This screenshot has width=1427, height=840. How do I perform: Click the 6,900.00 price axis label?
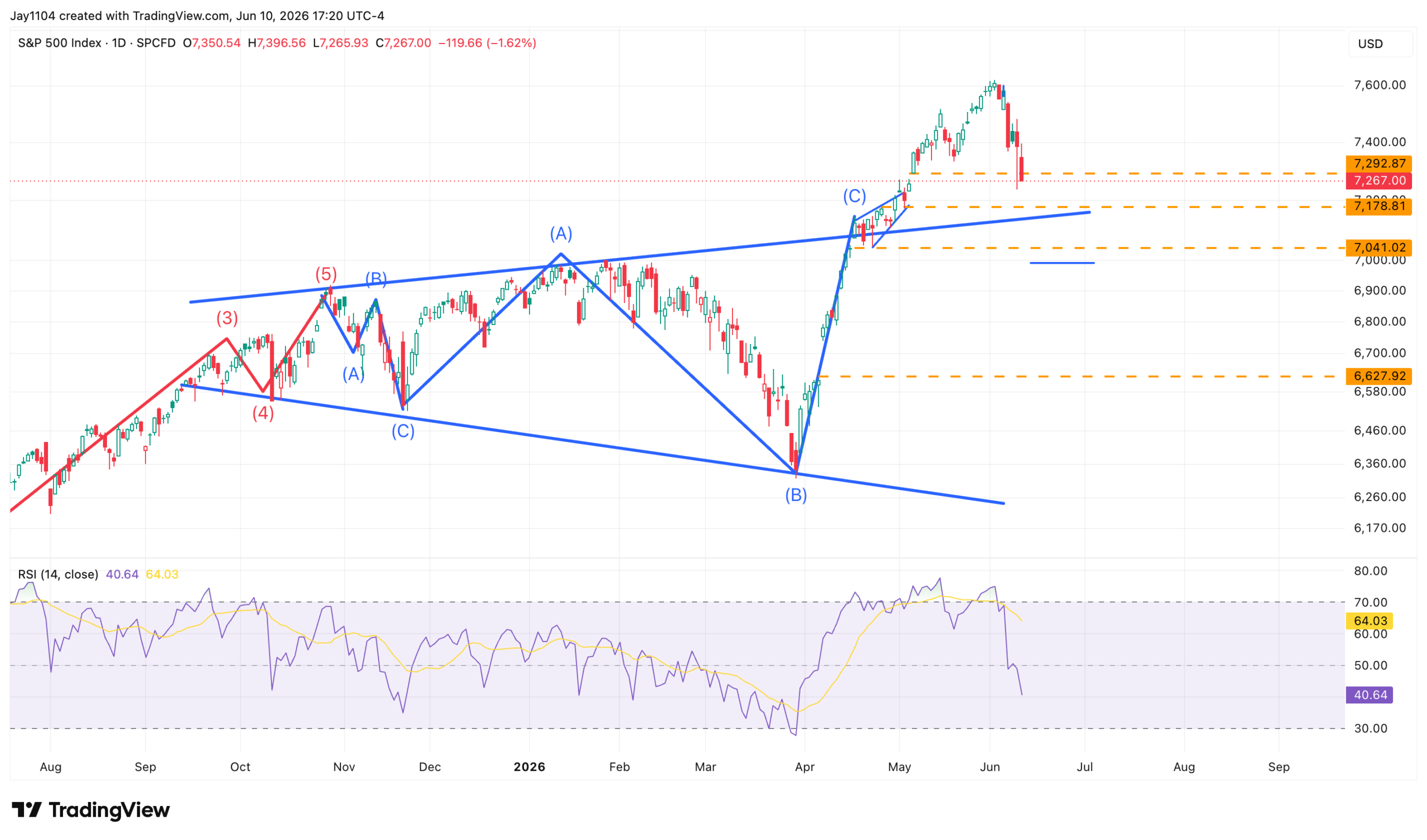(1380, 290)
